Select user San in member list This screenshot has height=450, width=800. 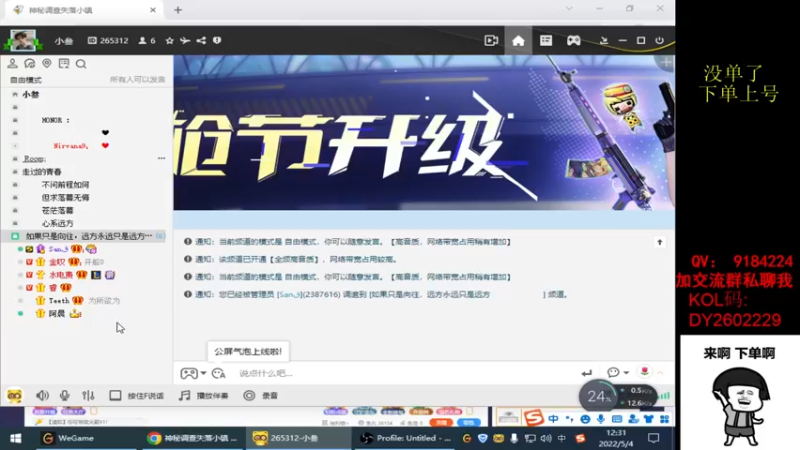[x=58, y=249]
